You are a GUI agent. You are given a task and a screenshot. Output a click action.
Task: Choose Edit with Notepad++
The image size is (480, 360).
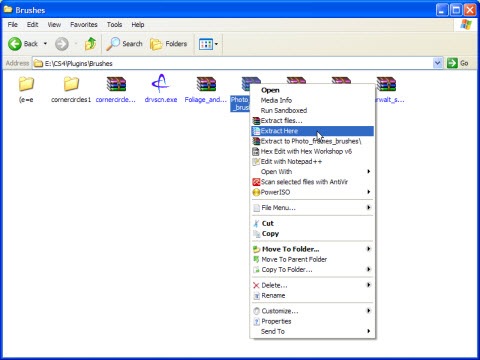click(312, 162)
